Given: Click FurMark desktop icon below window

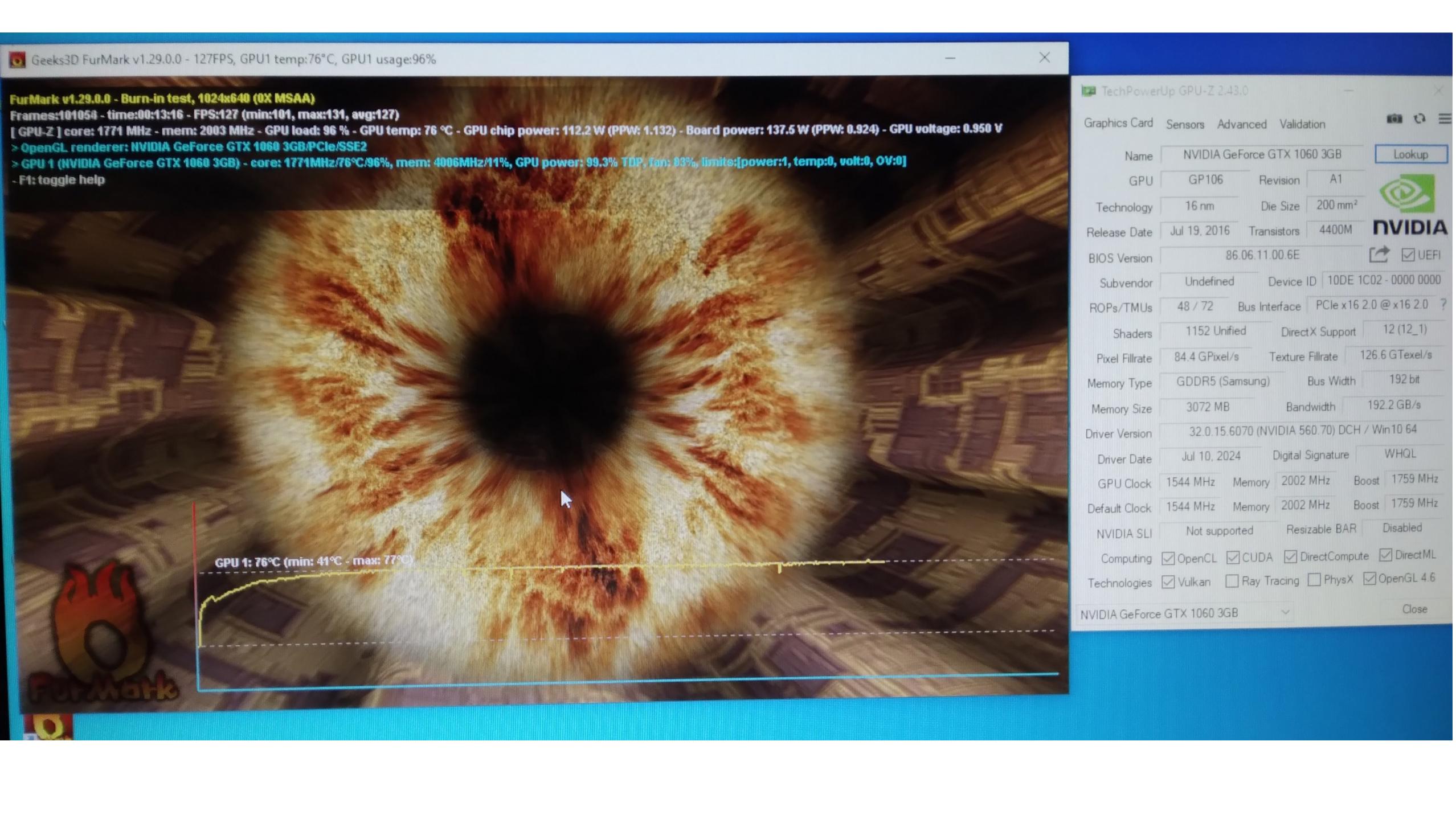Looking at the screenshot, I should 48,727.
